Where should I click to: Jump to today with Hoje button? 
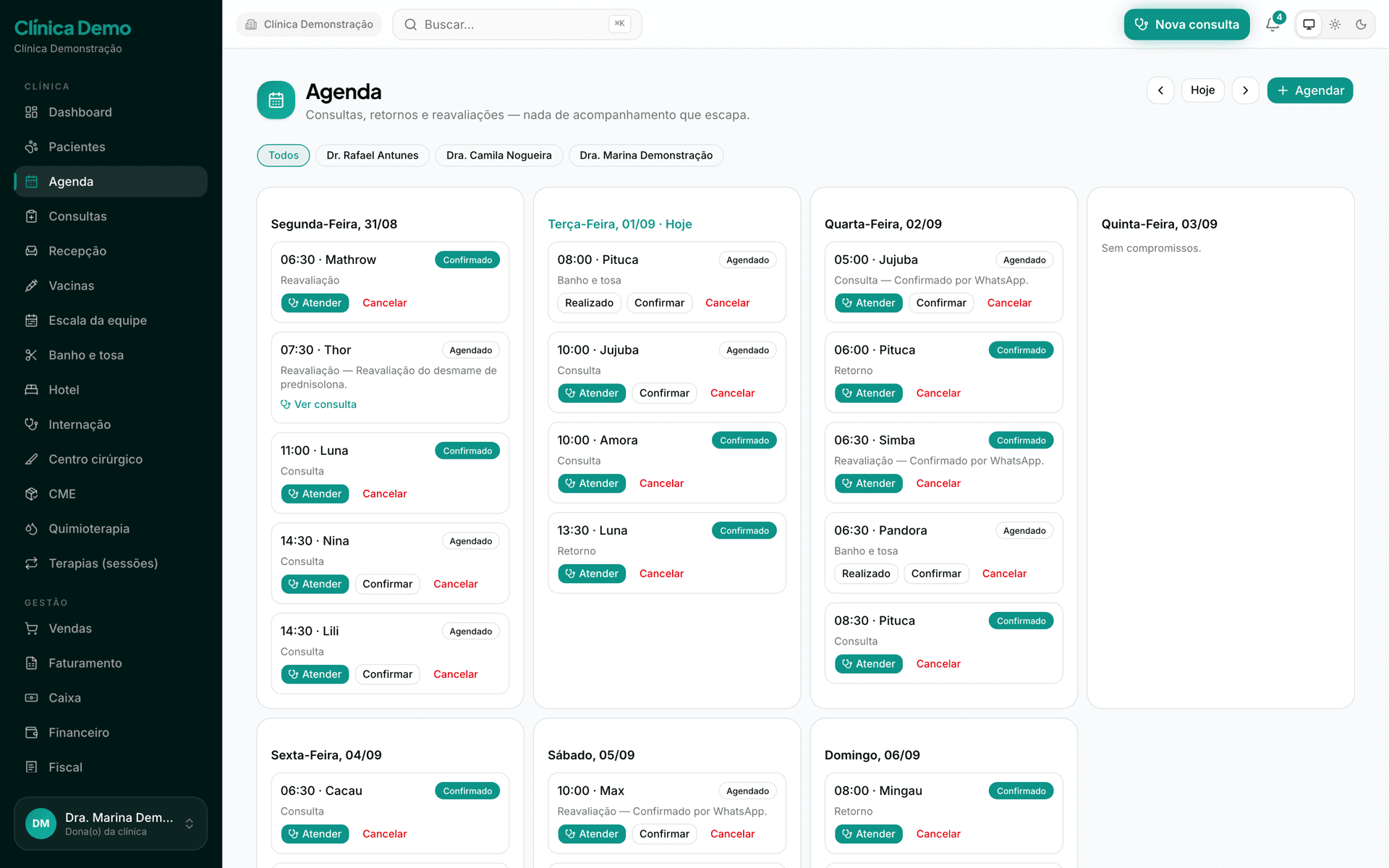[1202, 90]
